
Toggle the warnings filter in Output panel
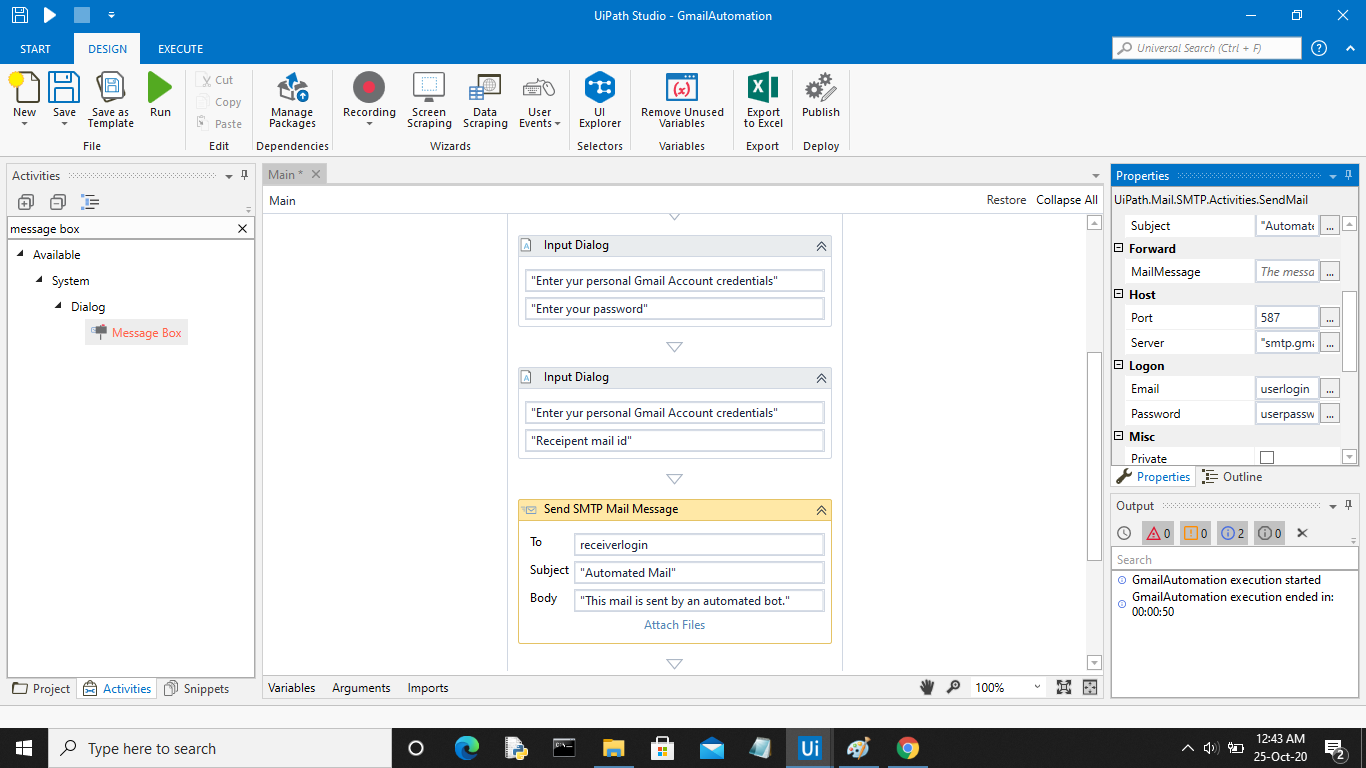[1195, 533]
